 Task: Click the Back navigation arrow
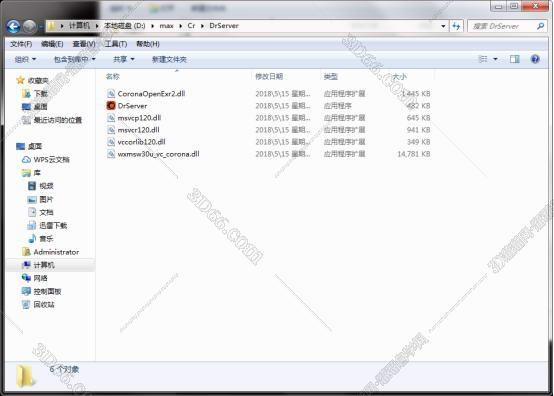[x=13, y=26]
